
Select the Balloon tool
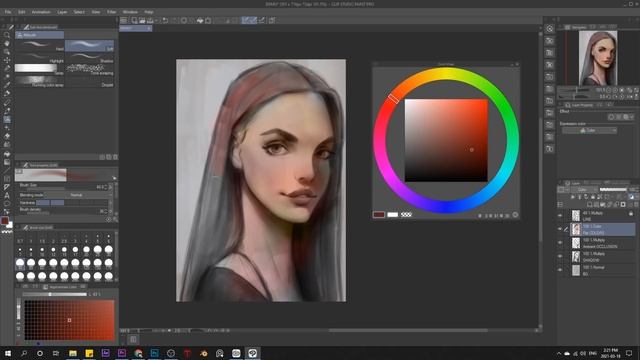click(7, 204)
